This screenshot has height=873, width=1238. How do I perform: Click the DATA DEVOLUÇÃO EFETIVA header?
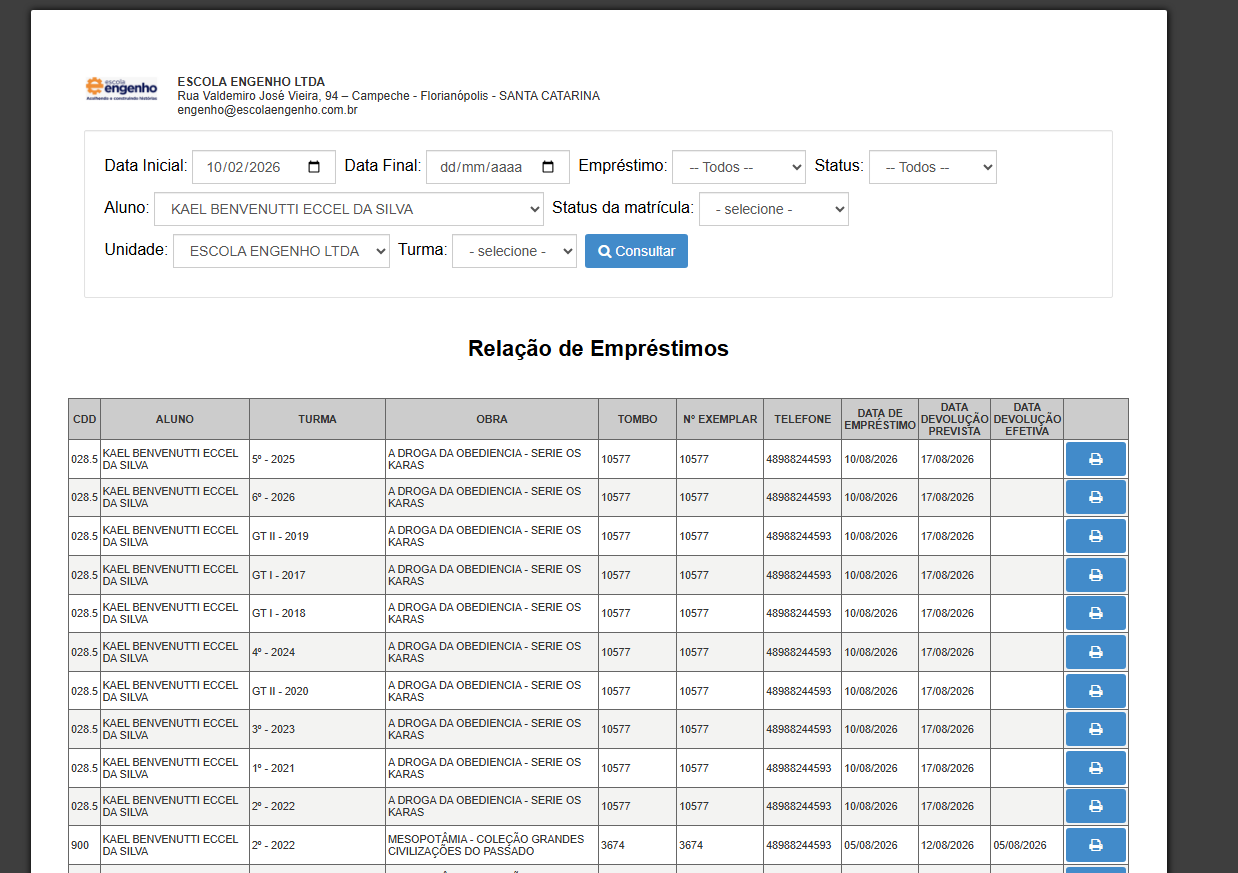coord(1027,419)
